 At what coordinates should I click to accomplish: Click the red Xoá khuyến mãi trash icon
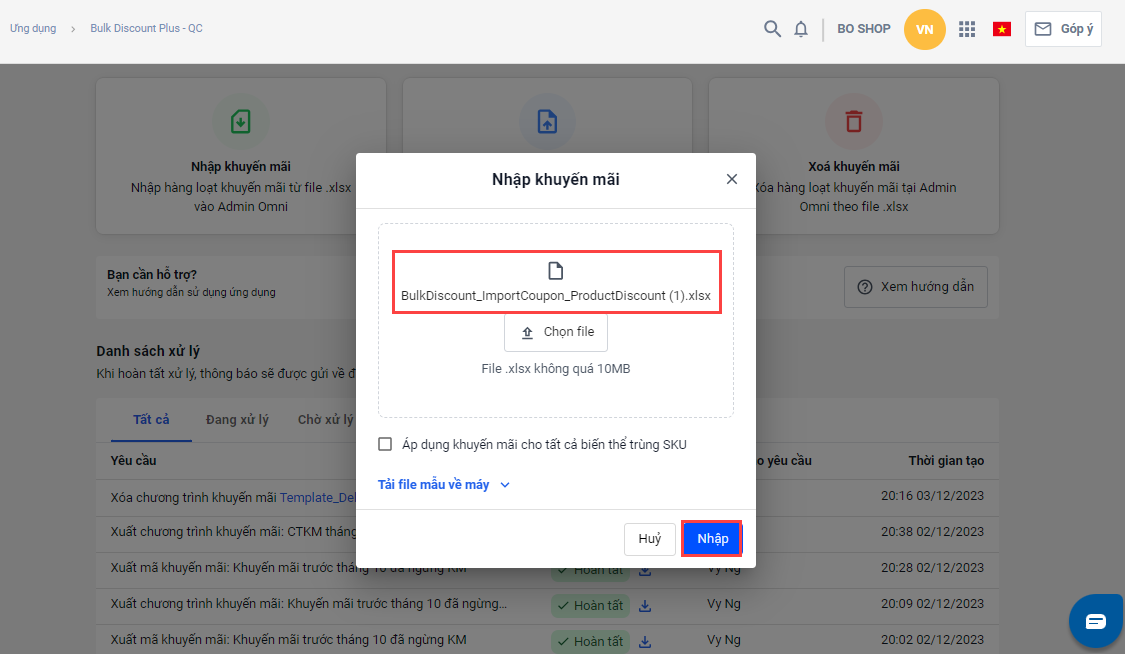(853, 122)
